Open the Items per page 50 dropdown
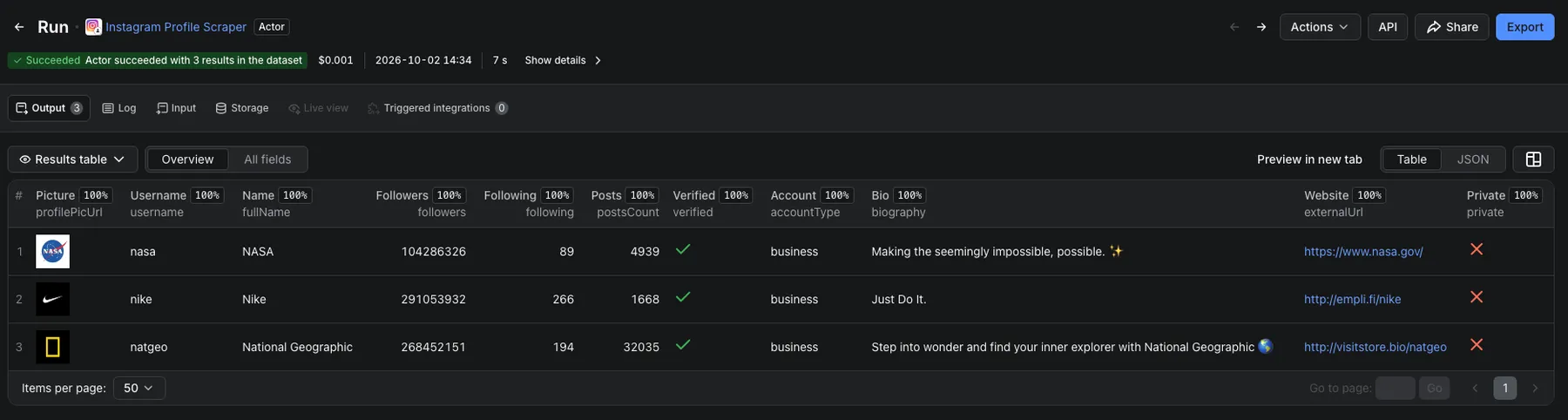Screen dimensions: 1568x420 pyautogui.click(x=139, y=388)
